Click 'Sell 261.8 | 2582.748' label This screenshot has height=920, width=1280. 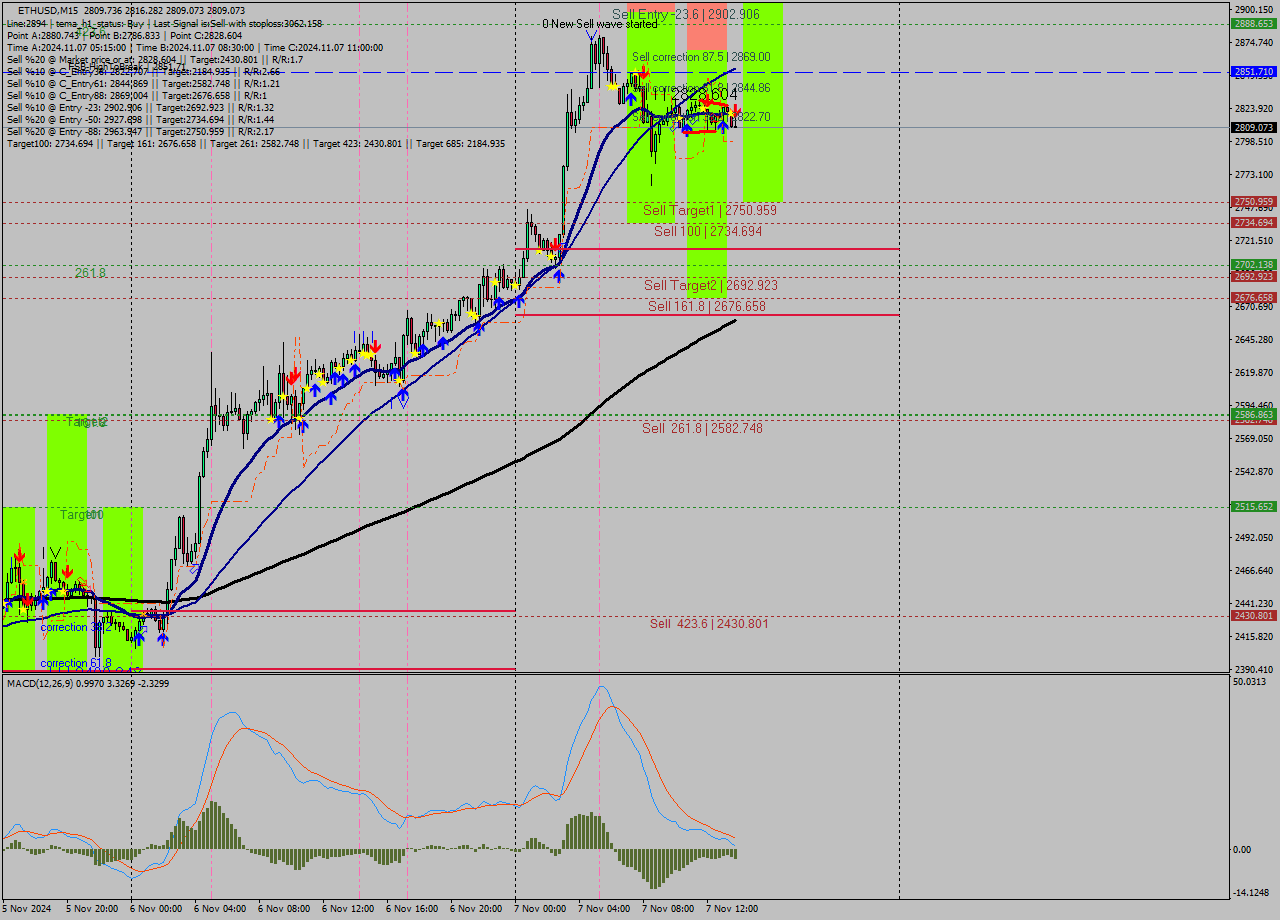pos(702,428)
